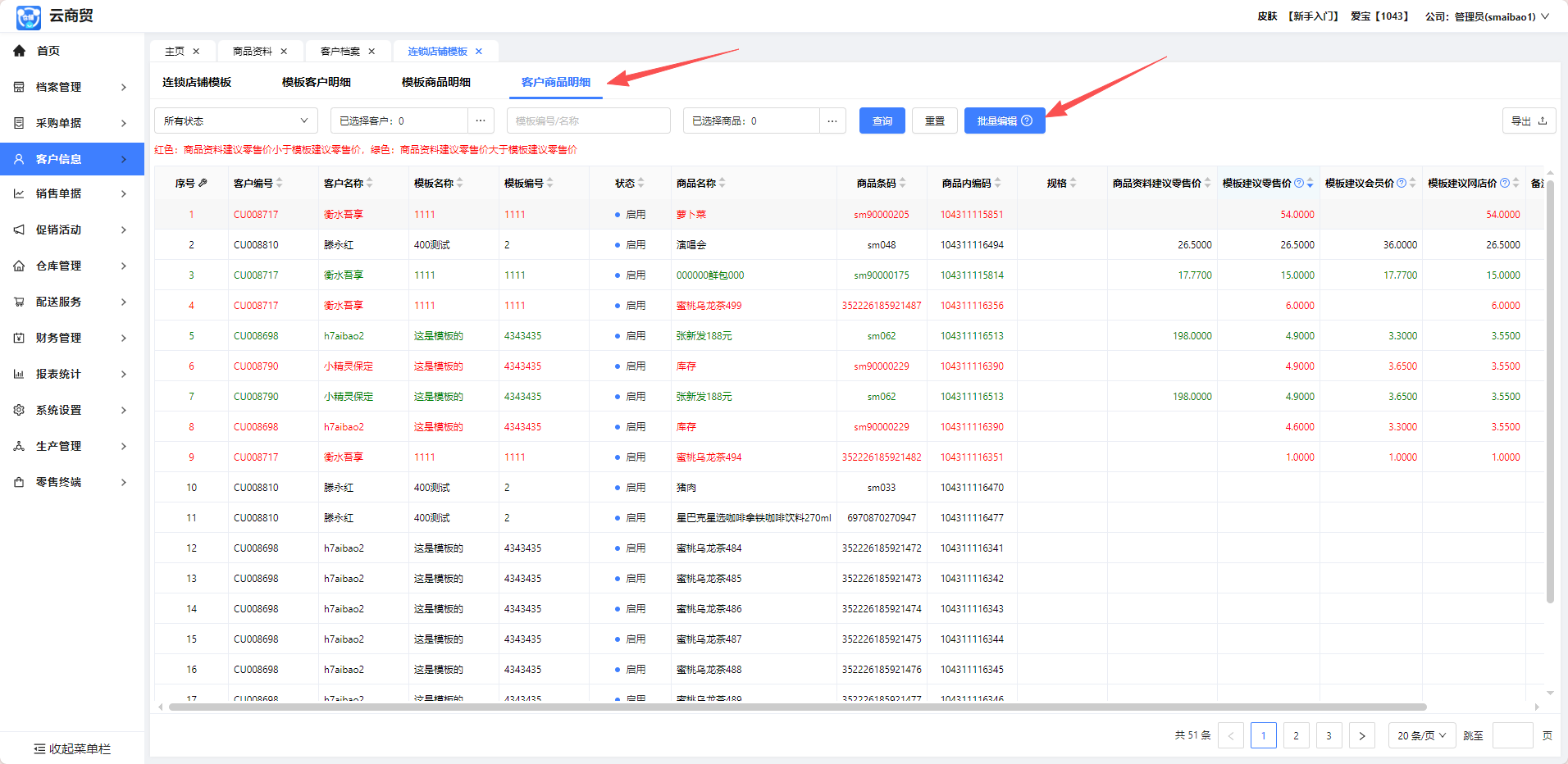Open the 20 条/页 page size dropdown

[x=1422, y=735]
